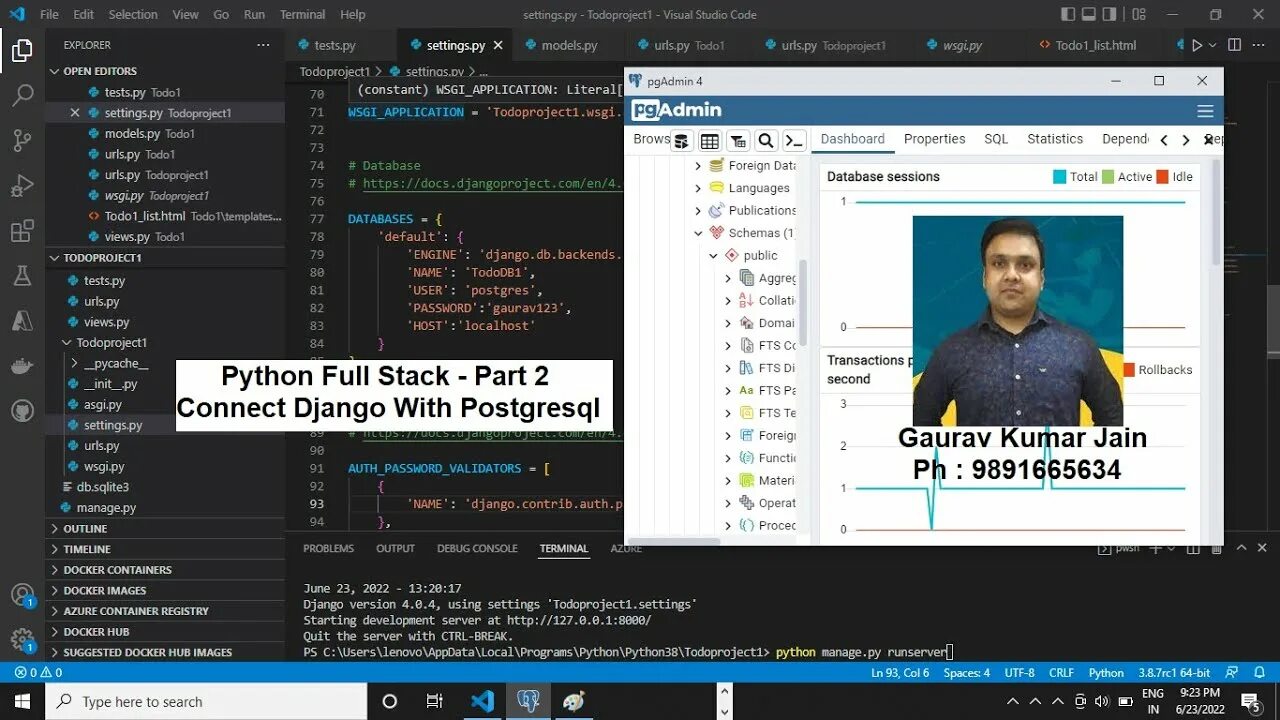Click UTF-8 encoding in status bar
1280x720 pixels.
[1019, 673]
